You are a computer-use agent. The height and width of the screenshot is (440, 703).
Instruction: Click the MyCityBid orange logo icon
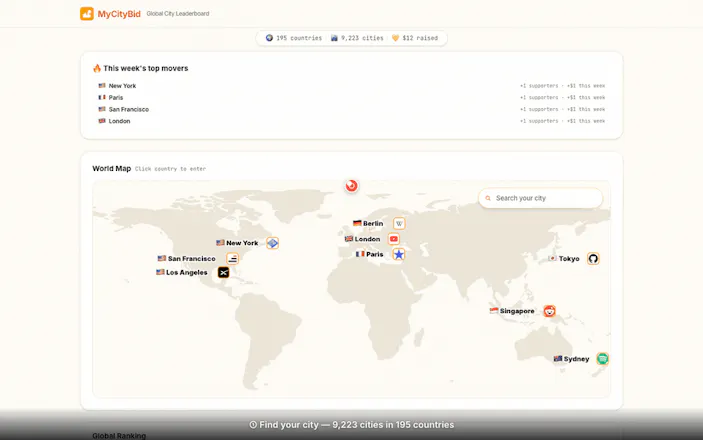87,13
